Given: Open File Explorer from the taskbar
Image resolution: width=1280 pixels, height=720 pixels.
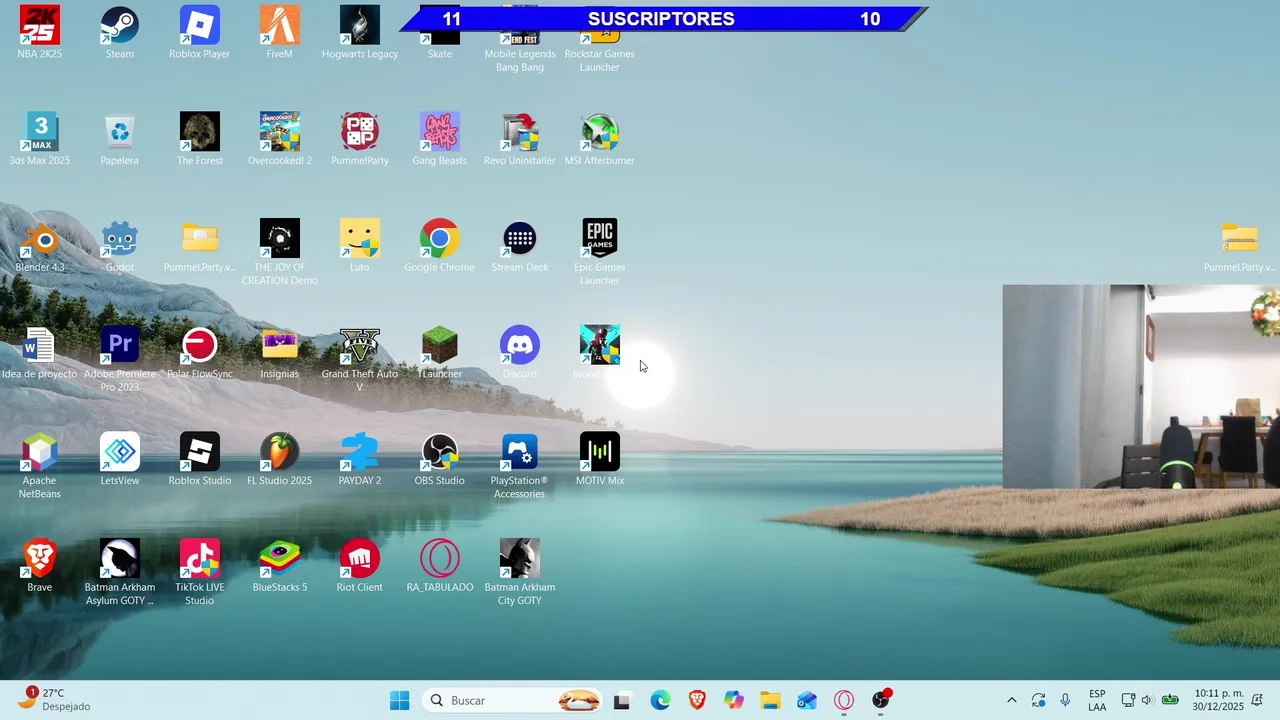Looking at the screenshot, I should point(770,701).
